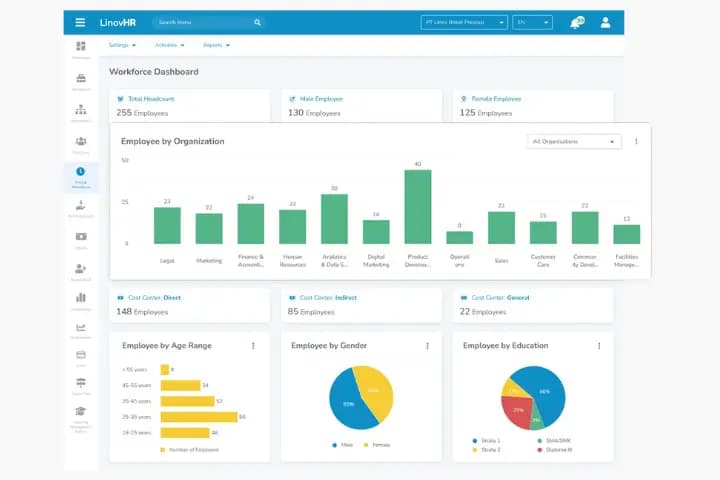Open the user profile icon
Image resolution: width=720 pixels, height=480 pixels.
(605, 23)
